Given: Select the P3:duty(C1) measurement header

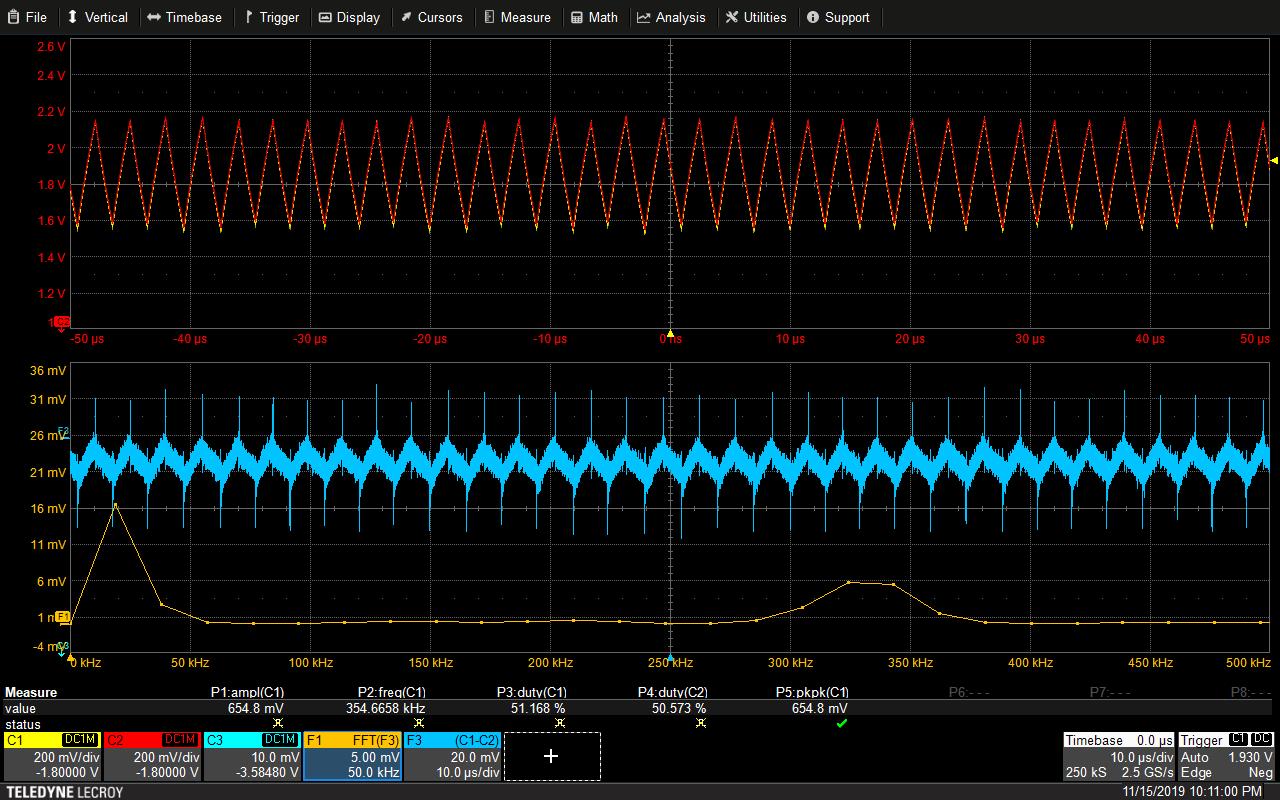Looking at the screenshot, I should click(532, 692).
